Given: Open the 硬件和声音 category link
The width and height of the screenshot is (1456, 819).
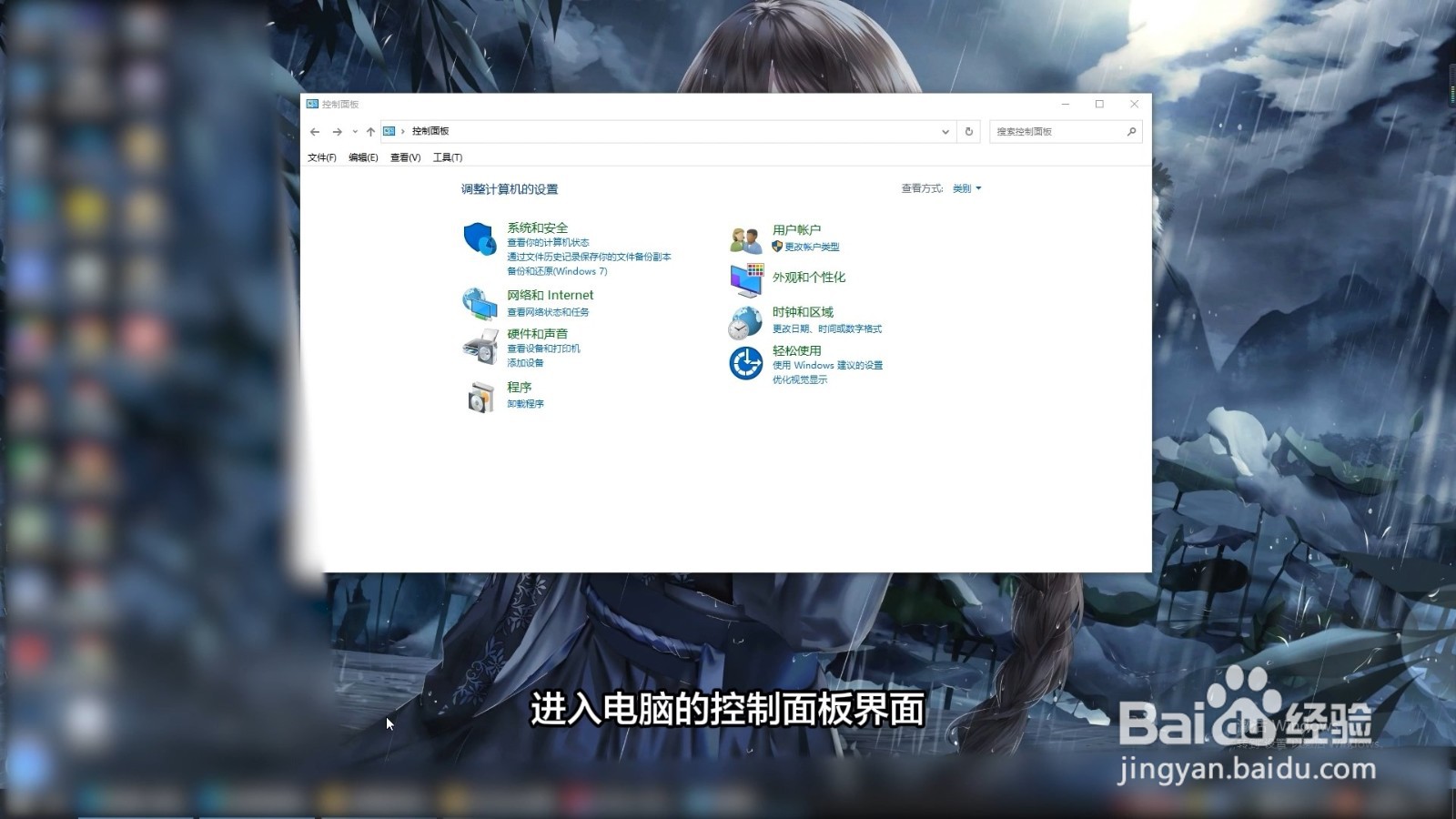Looking at the screenshot, I should 538,334.
